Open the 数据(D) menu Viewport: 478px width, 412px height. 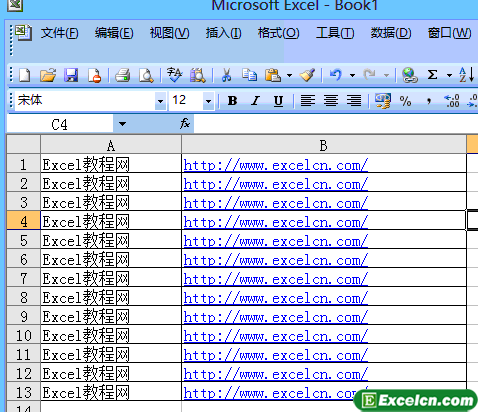391,33
